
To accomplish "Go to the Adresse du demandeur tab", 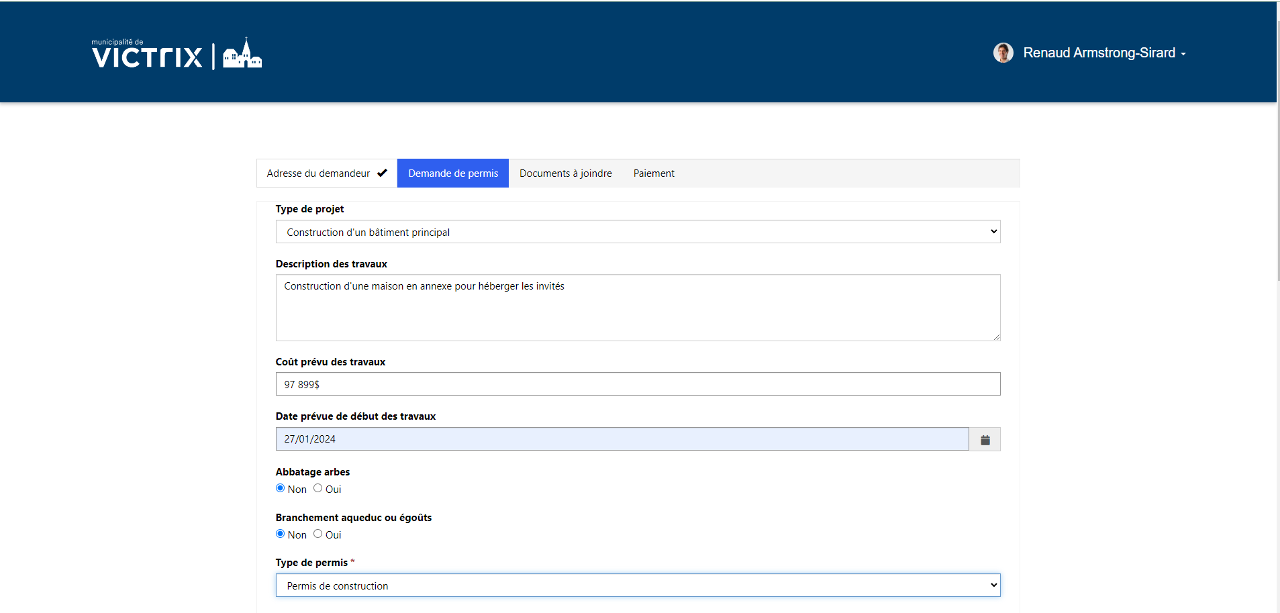I will pyautogui.click(x=327, y=173).
